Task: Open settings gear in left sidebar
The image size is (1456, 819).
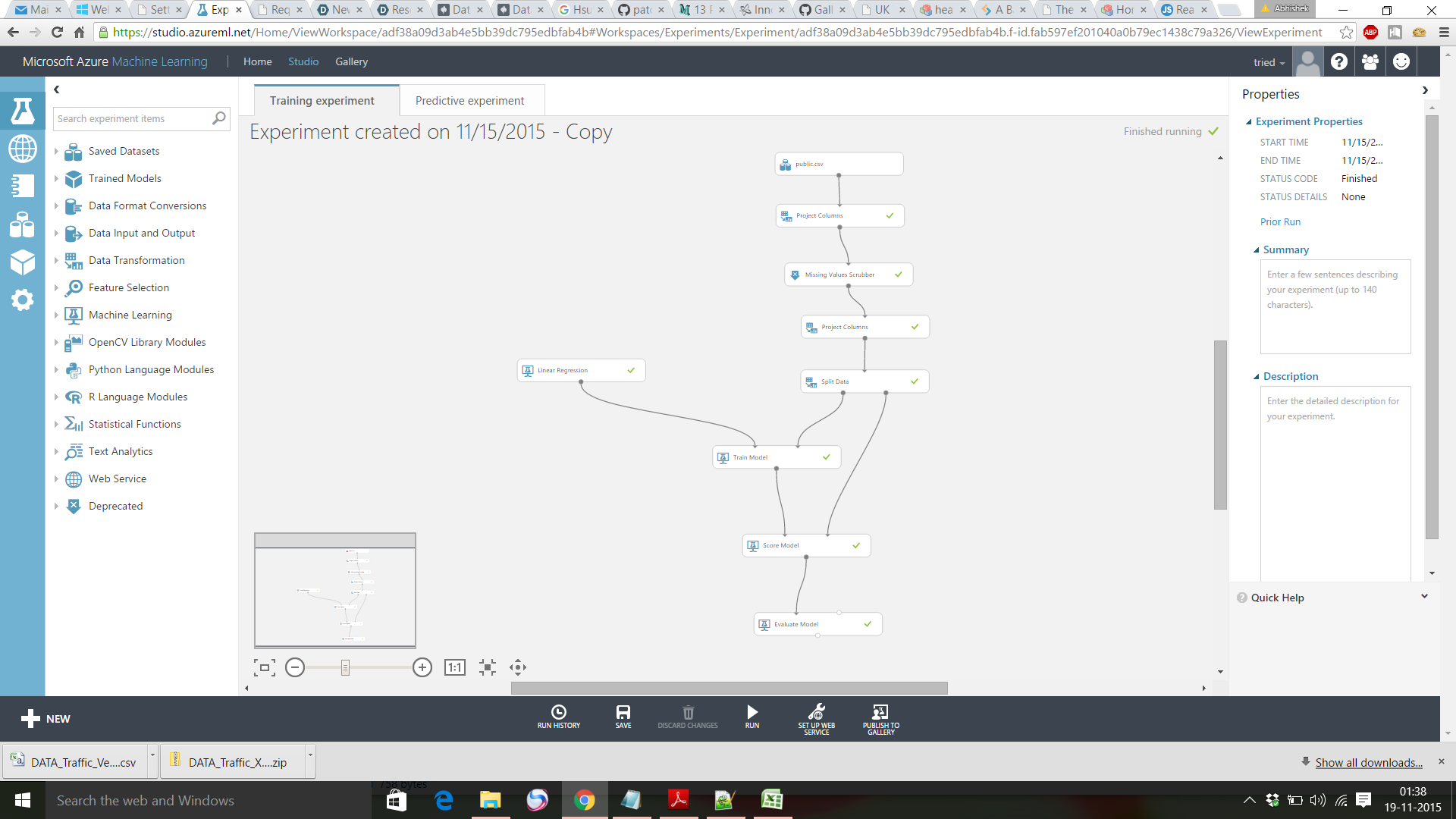Action: coord(22,300)
